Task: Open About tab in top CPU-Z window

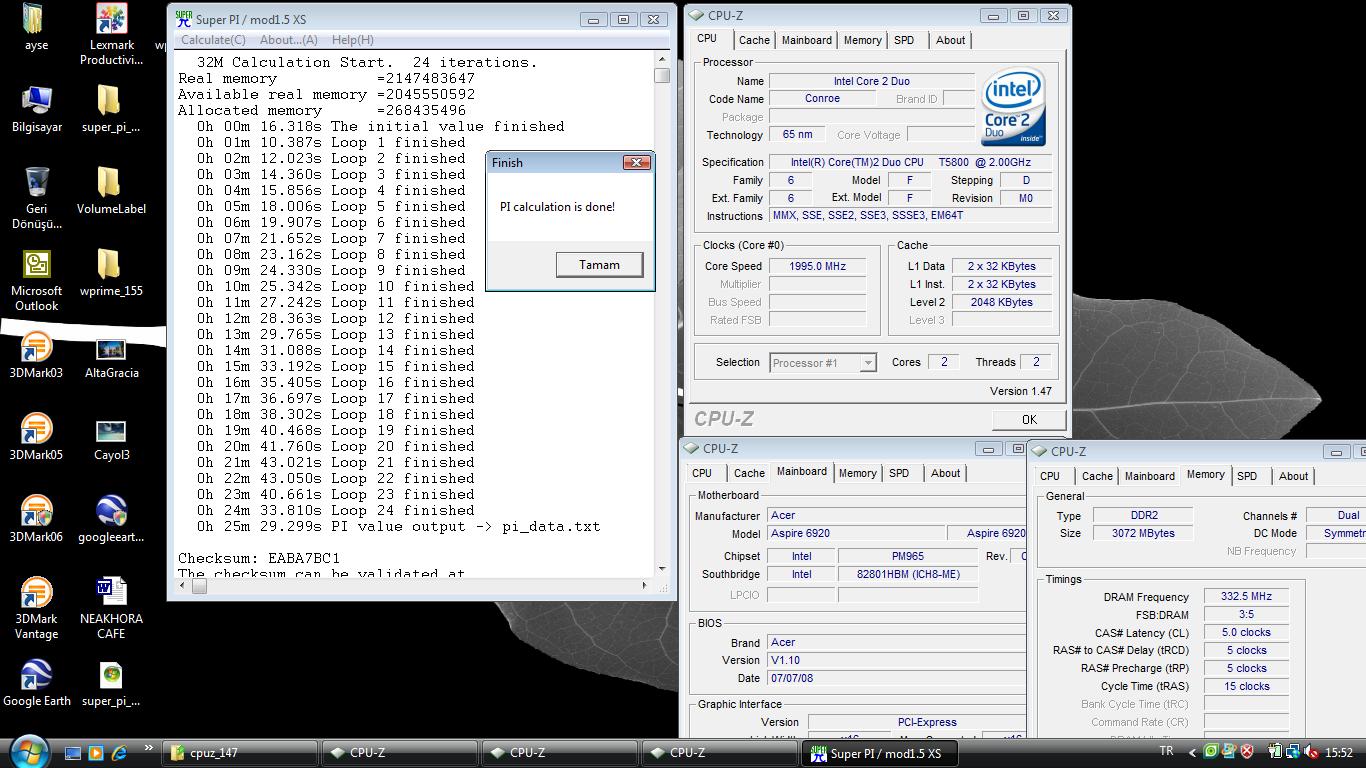Action: 950,41
